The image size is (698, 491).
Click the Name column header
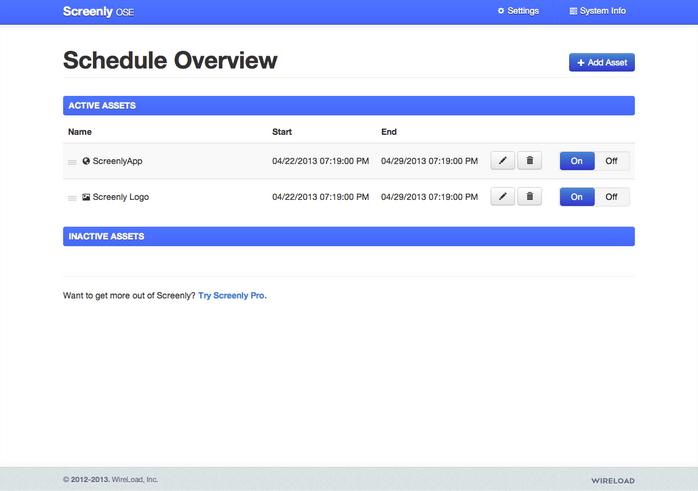[x=80, y=132]
